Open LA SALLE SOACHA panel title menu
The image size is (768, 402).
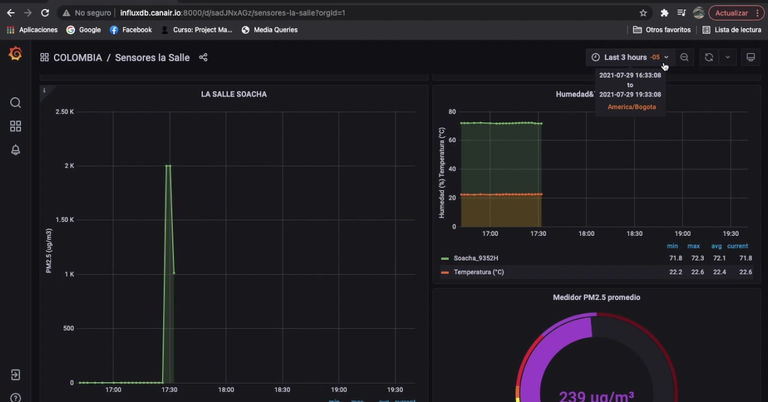coord(234,94)
